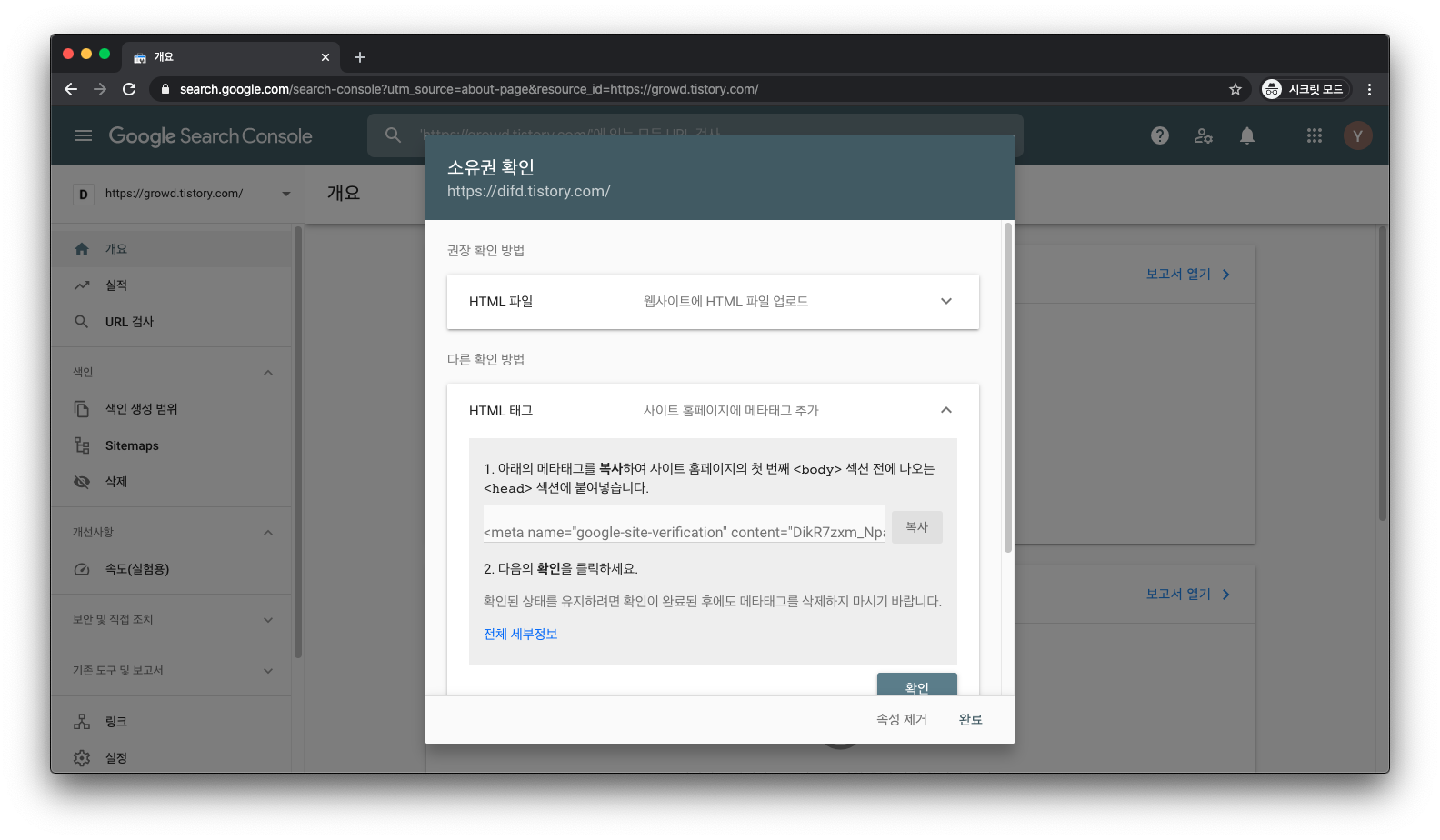
Task: Click the Google Search Console logo
Action: [211, 136]
